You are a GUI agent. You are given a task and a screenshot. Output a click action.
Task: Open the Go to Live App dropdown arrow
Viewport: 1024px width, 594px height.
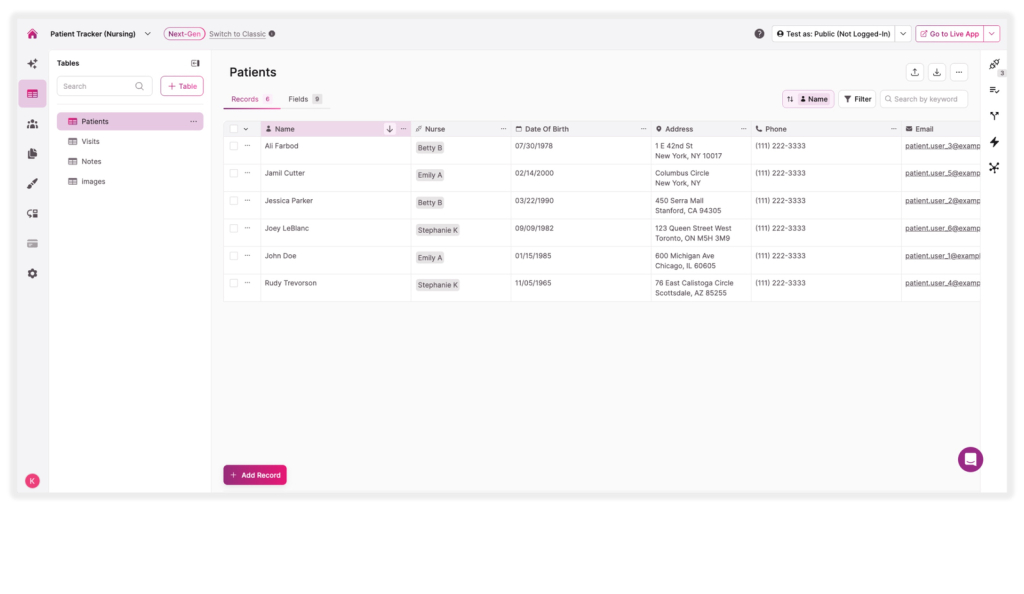click(x=991, y=33)
